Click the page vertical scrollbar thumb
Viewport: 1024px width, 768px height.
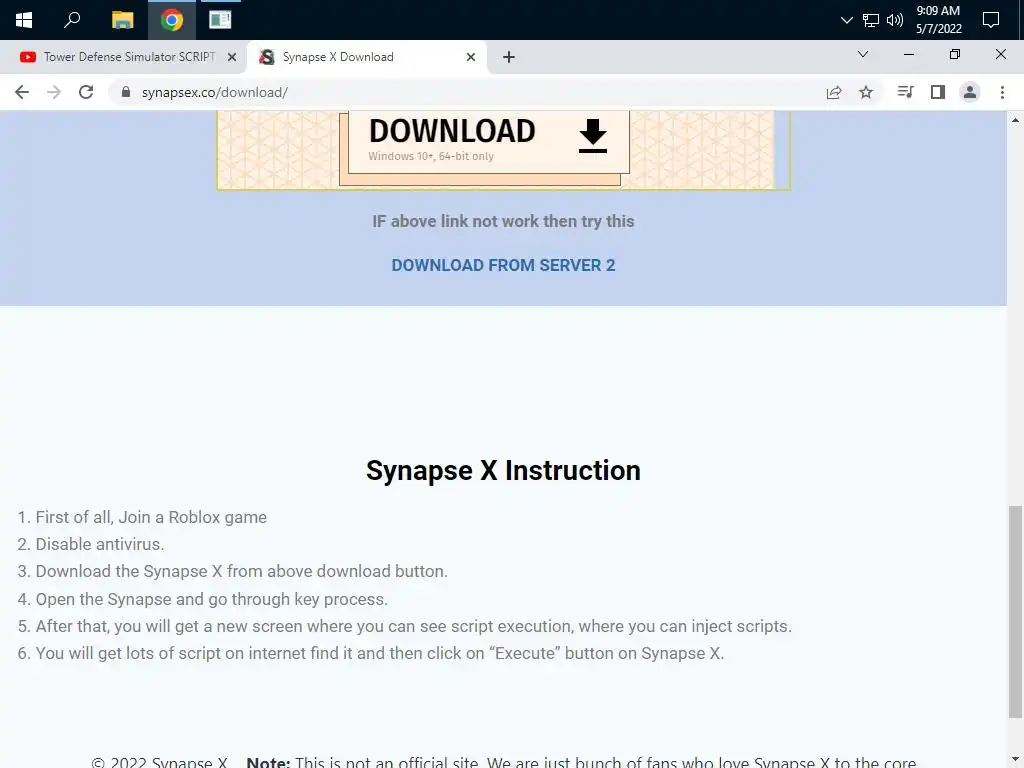point(1015,612)
